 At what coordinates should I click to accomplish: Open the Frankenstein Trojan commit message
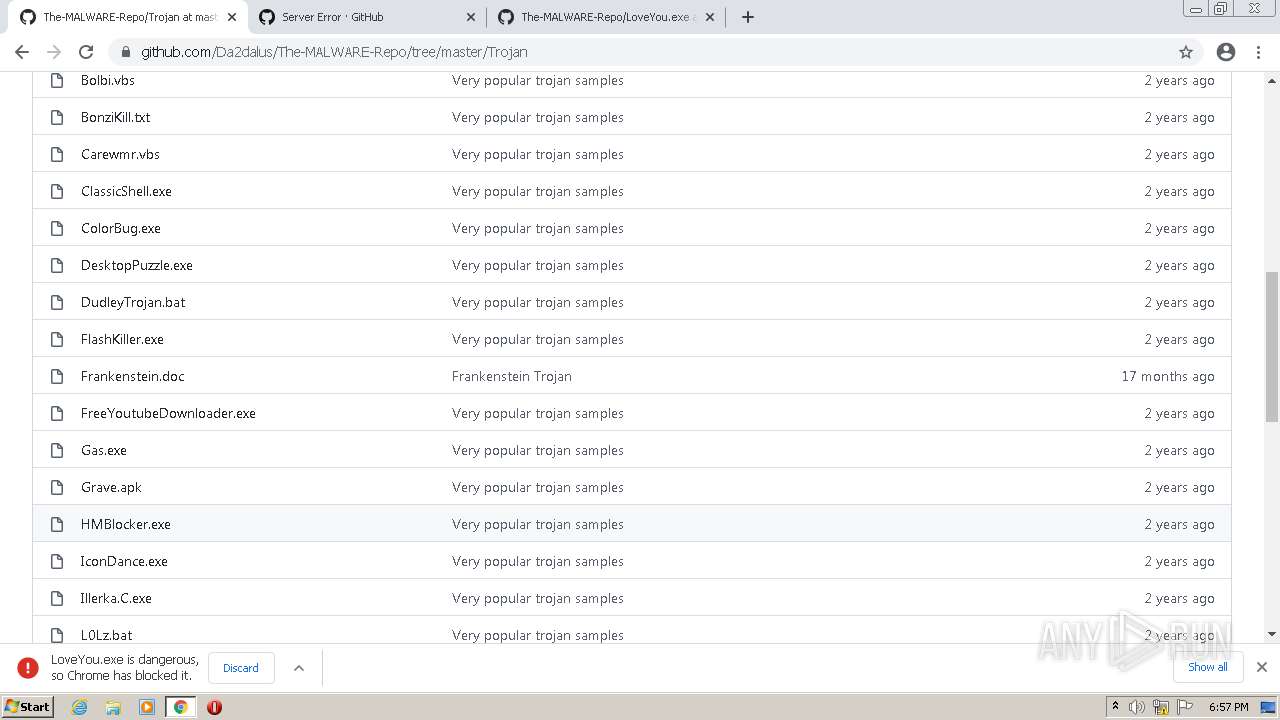point(512,376)
